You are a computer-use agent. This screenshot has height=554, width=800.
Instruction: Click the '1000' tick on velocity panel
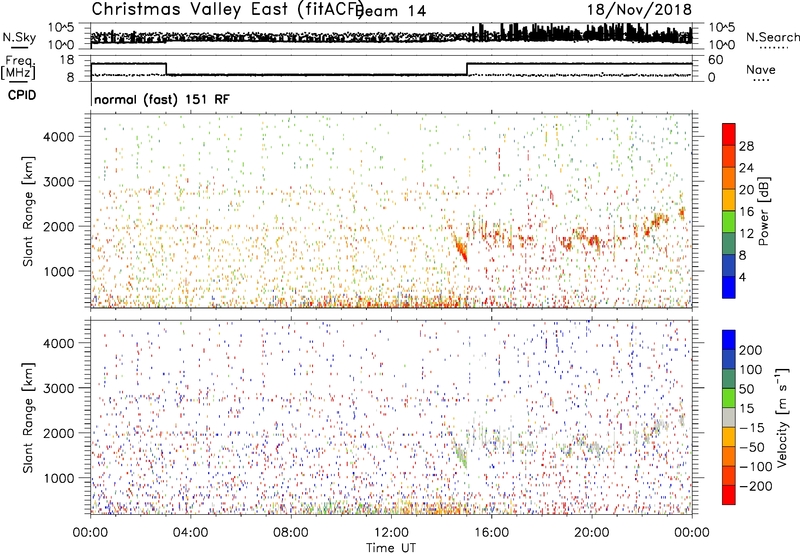[59, 478]
